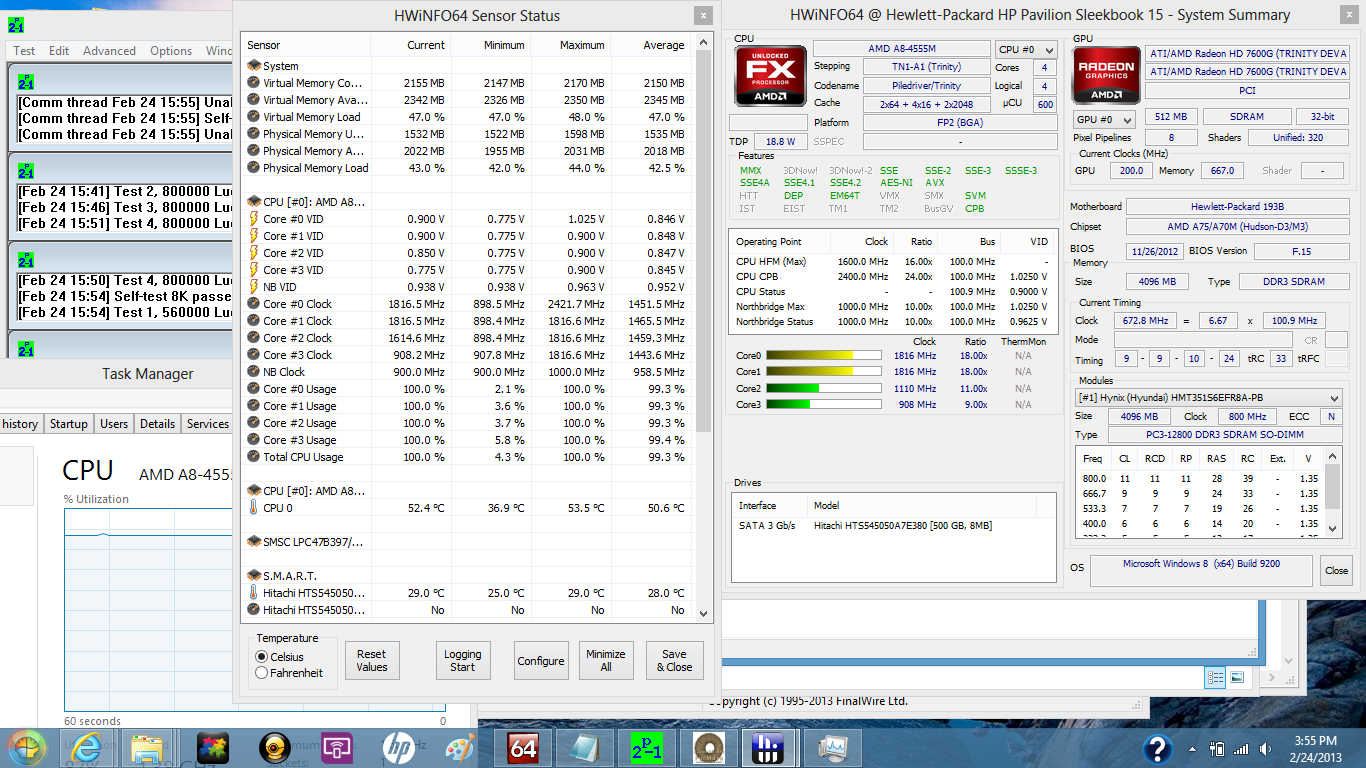Click the Prime95 title bar icon
The image size is (1366, 768).
(16, 24)
